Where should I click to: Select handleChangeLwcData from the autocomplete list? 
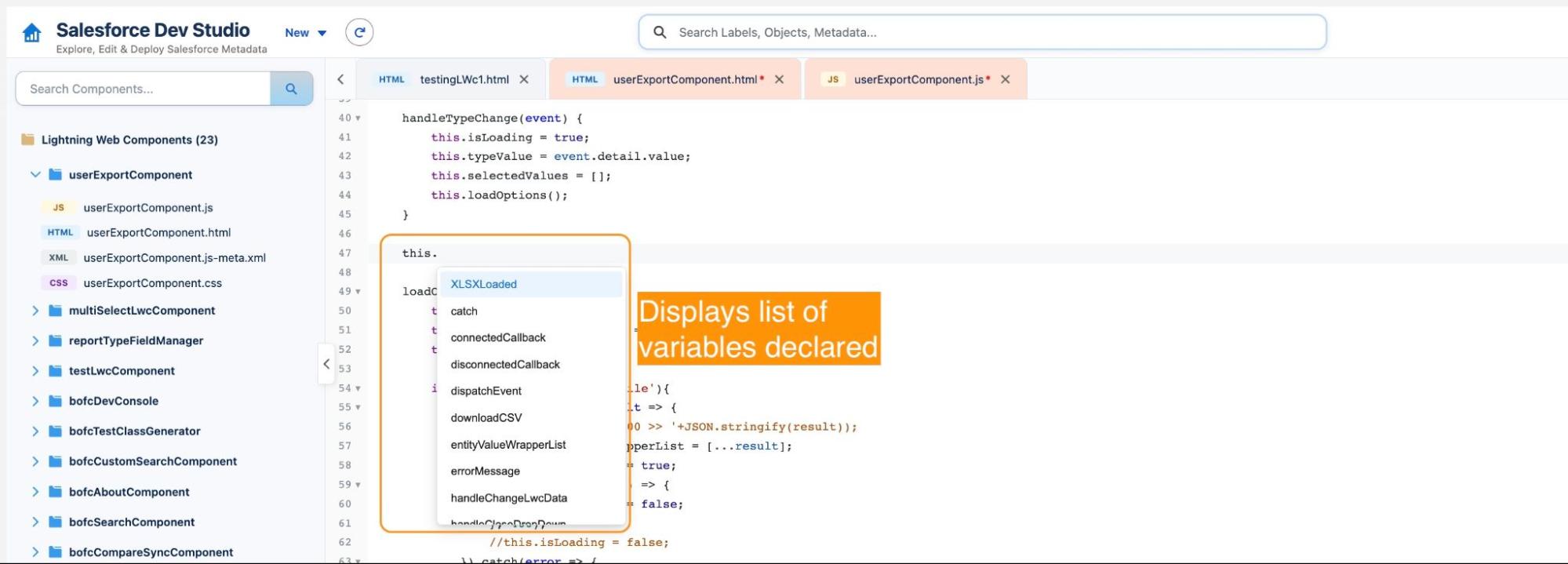531,498
